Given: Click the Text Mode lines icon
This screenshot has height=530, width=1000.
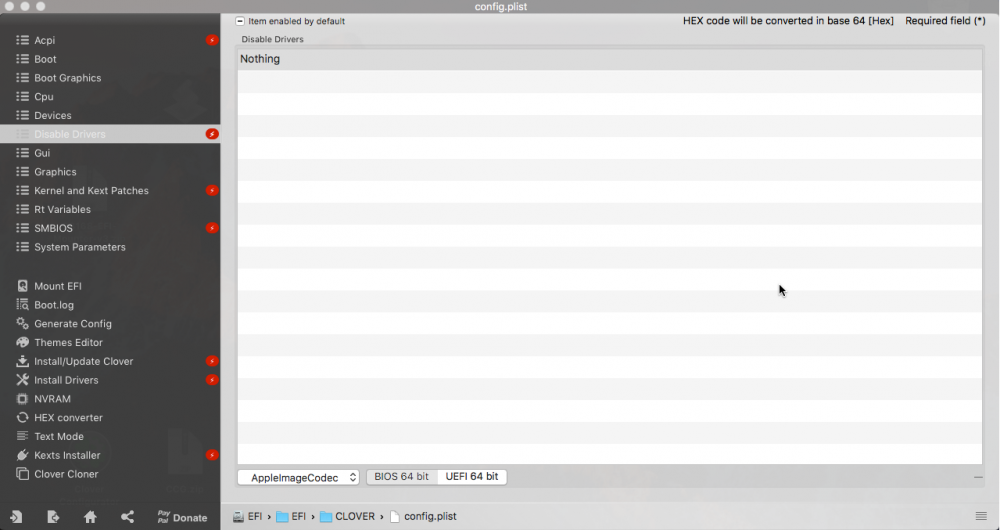Looking at the screenshot, I should coord(22,436).
